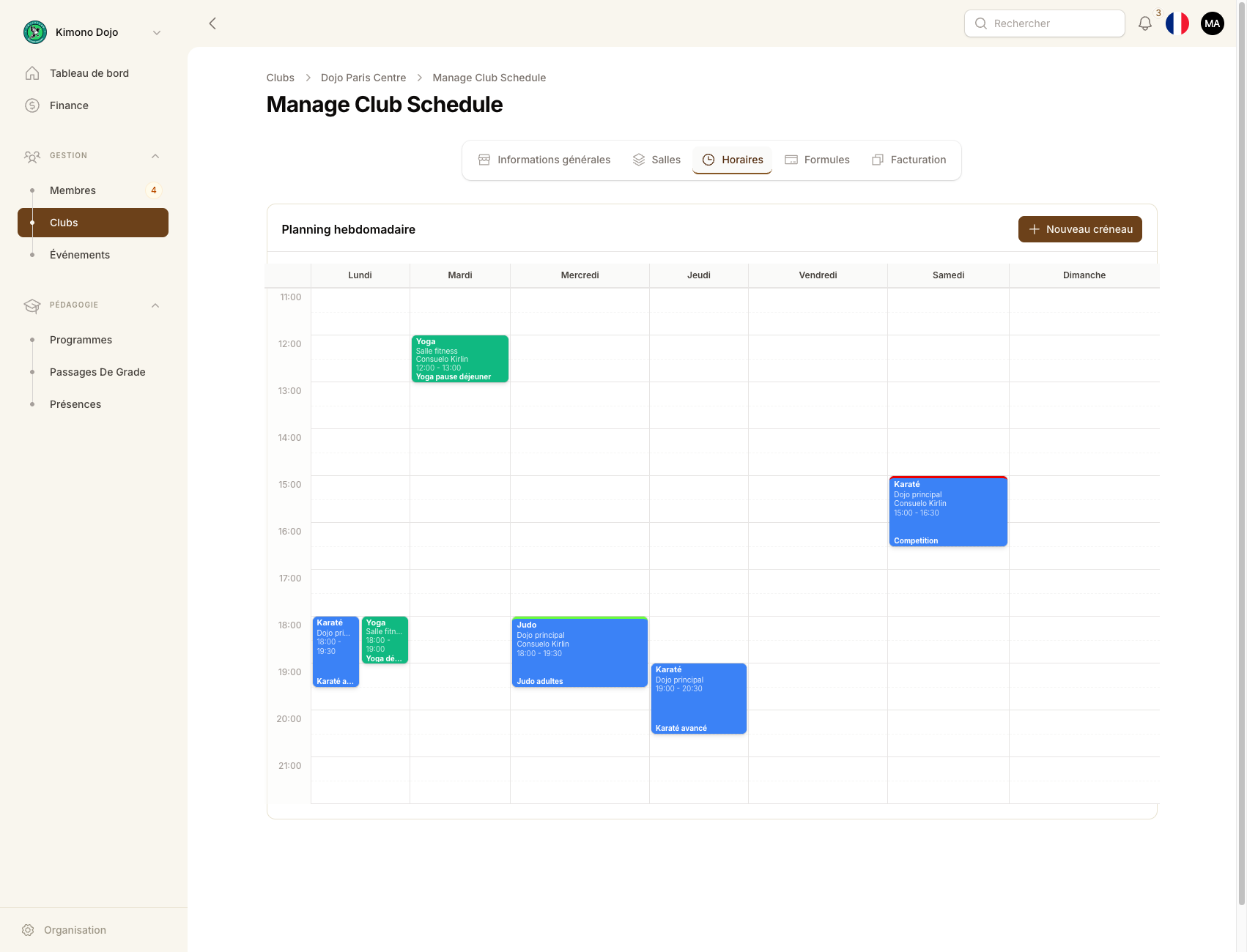Click the Tableau de bord home icon
Image resolution: width=1247 pixels, height=952 pixels.
(32, 73)
